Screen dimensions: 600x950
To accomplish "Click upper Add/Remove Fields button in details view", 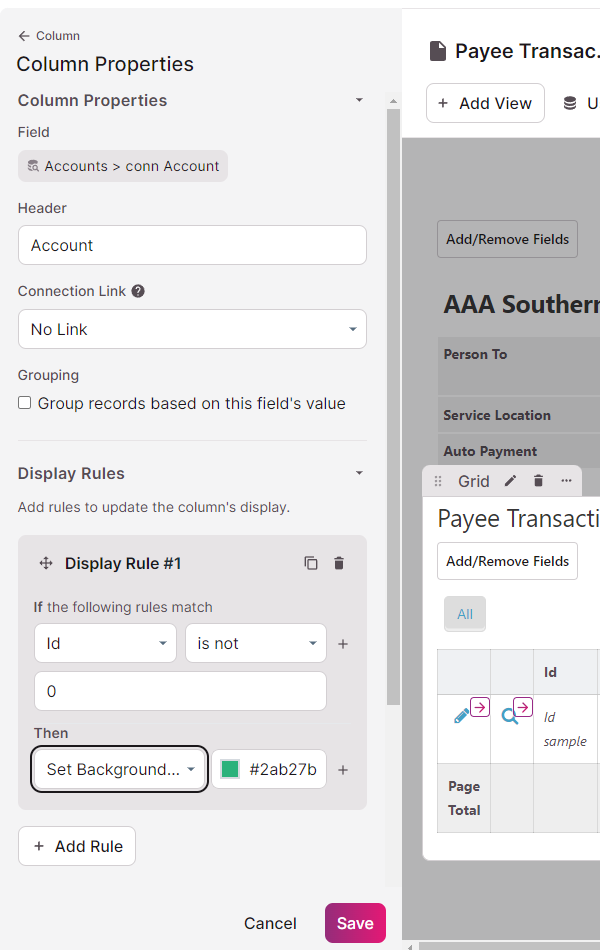I will tap(507, 239).
